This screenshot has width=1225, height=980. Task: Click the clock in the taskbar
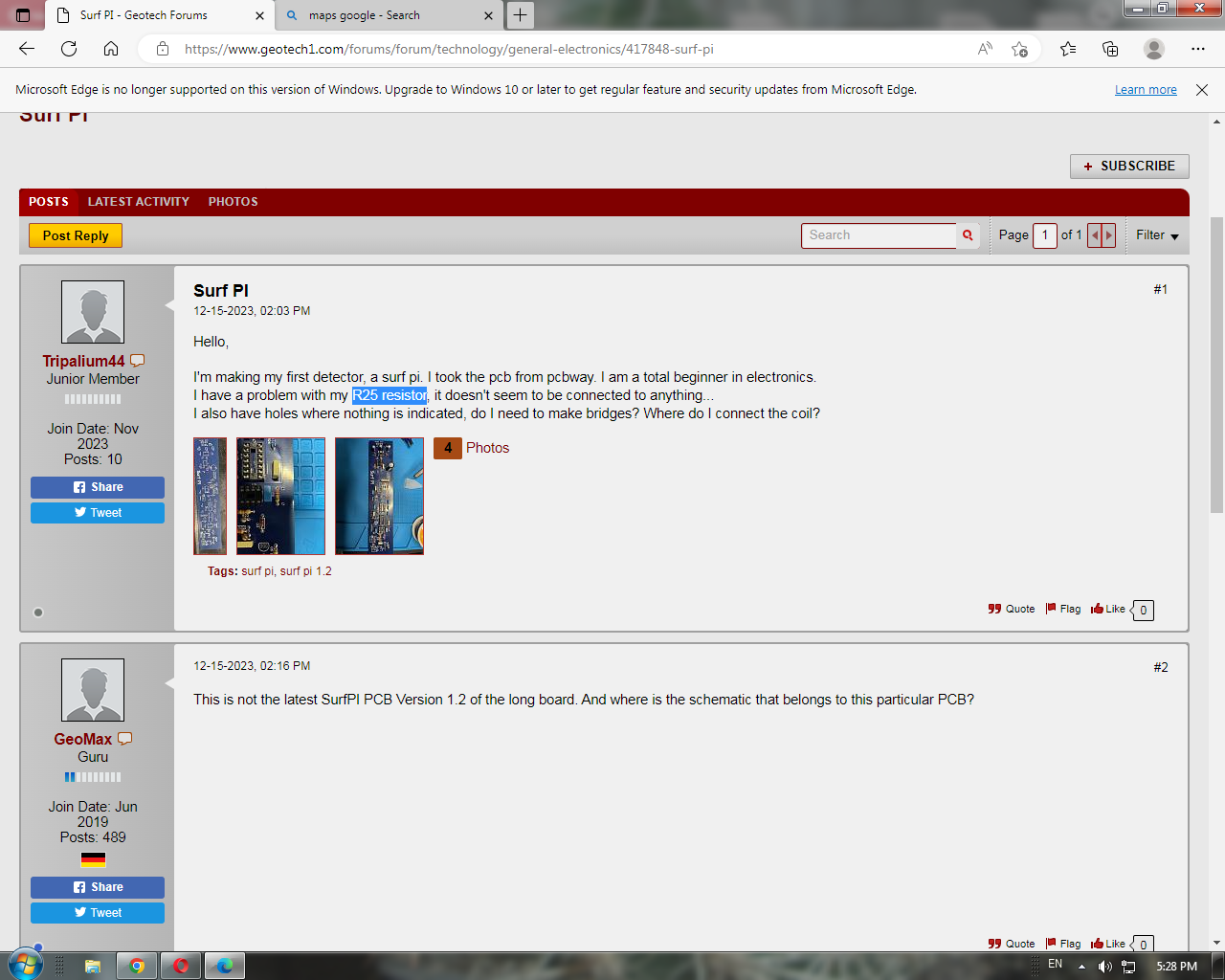1176,967
